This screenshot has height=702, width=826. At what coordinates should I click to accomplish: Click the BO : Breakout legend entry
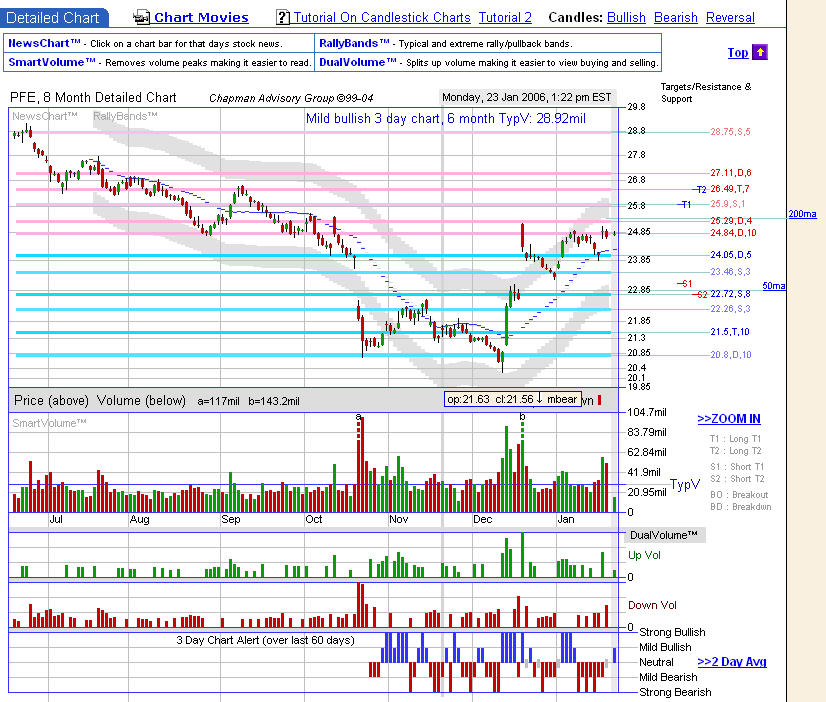coord(739,495)
